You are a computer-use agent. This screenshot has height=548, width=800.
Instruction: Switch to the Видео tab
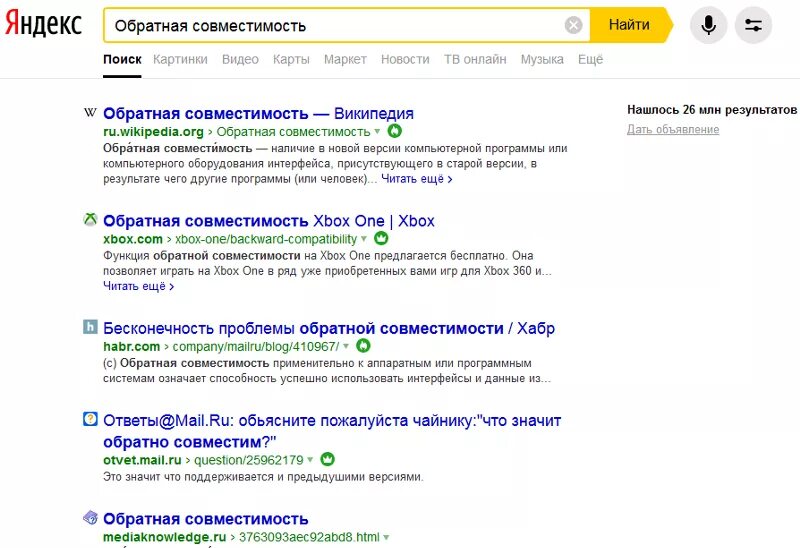click(240, 60)
